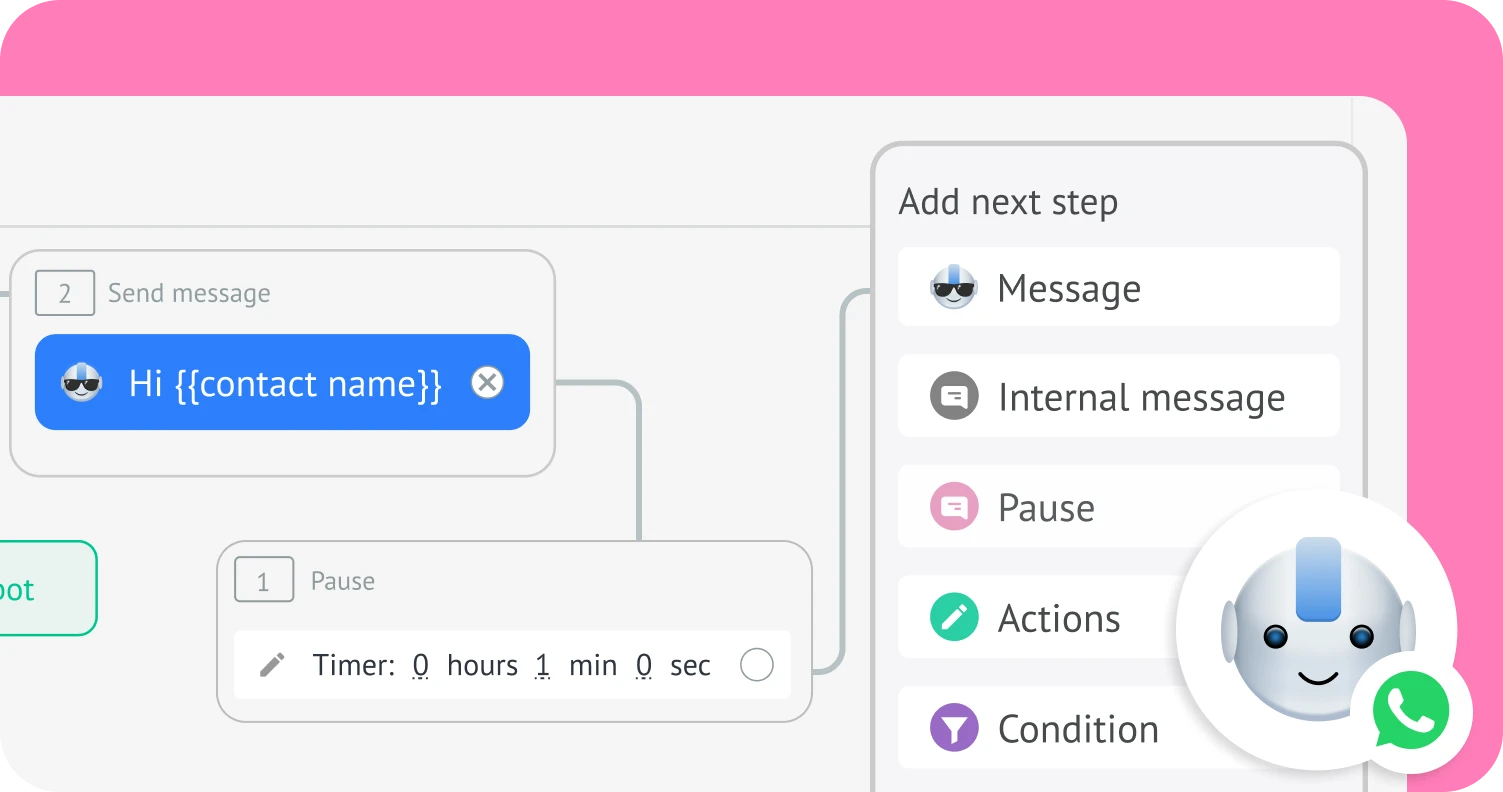Click the bot avatar in the blue message
The height and width of the screenshot is (792, 1503).
pyautogui.click(x=82, y=383)
